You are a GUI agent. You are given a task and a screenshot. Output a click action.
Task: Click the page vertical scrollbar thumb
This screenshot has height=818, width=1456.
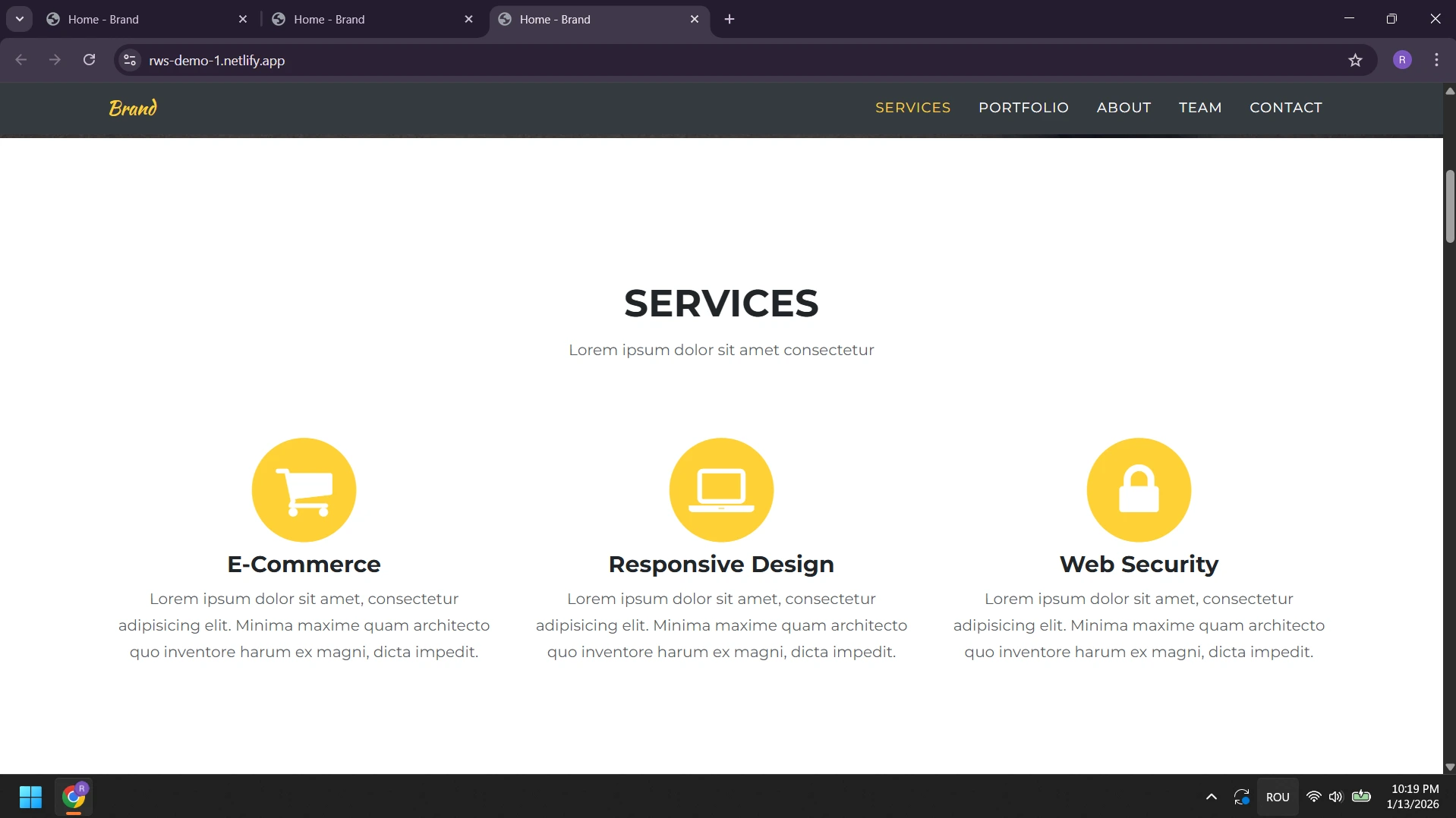pyautogui.click(x=1449, y=206)
